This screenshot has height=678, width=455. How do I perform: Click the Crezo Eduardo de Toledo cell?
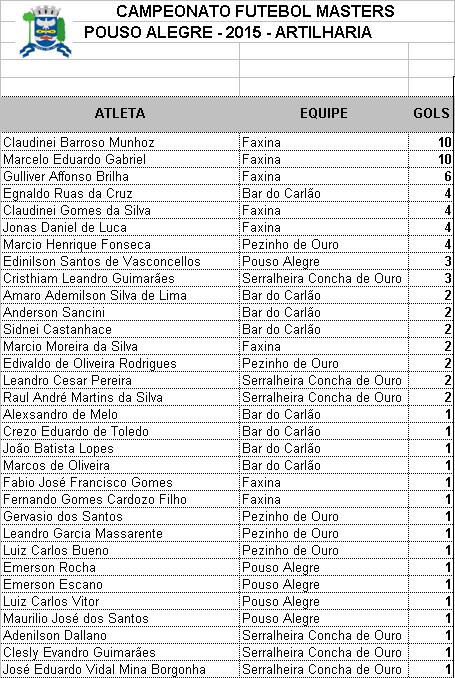[120, 431]
